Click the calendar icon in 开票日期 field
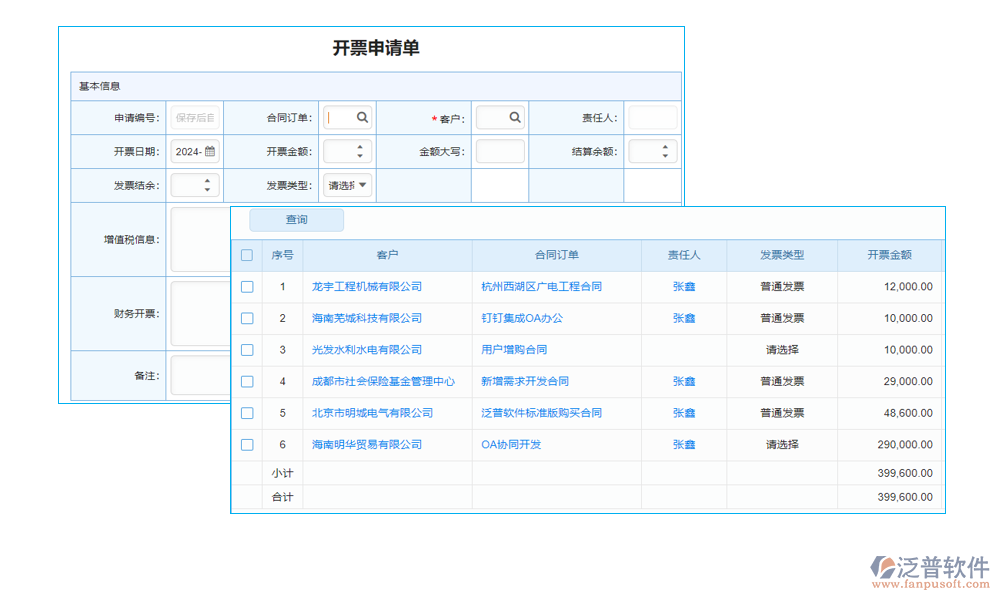This screenshot has height=600, width=1000. pyautogui.click(x=208, y=151)
